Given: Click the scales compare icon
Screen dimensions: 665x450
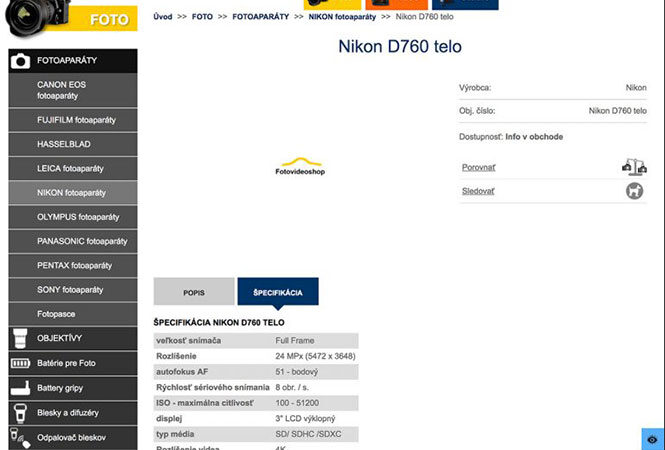Looking at the screenshot, I should [634, 167].
